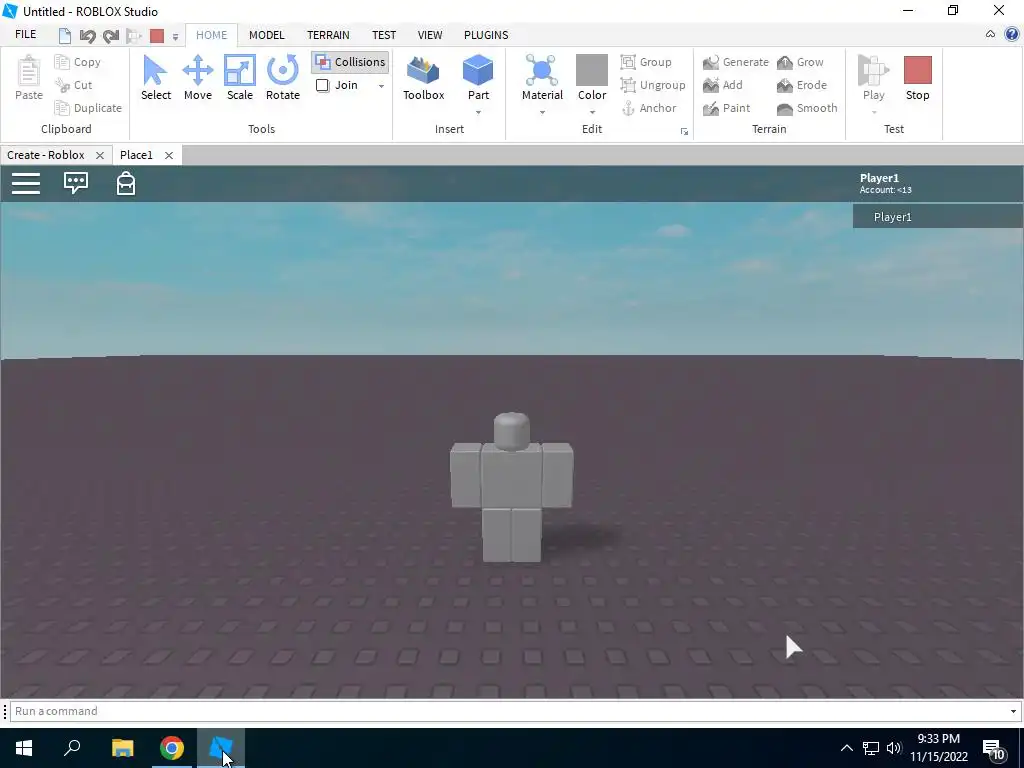
Task: Select the terrain Paint tool
Action: (x=726, y=108)
